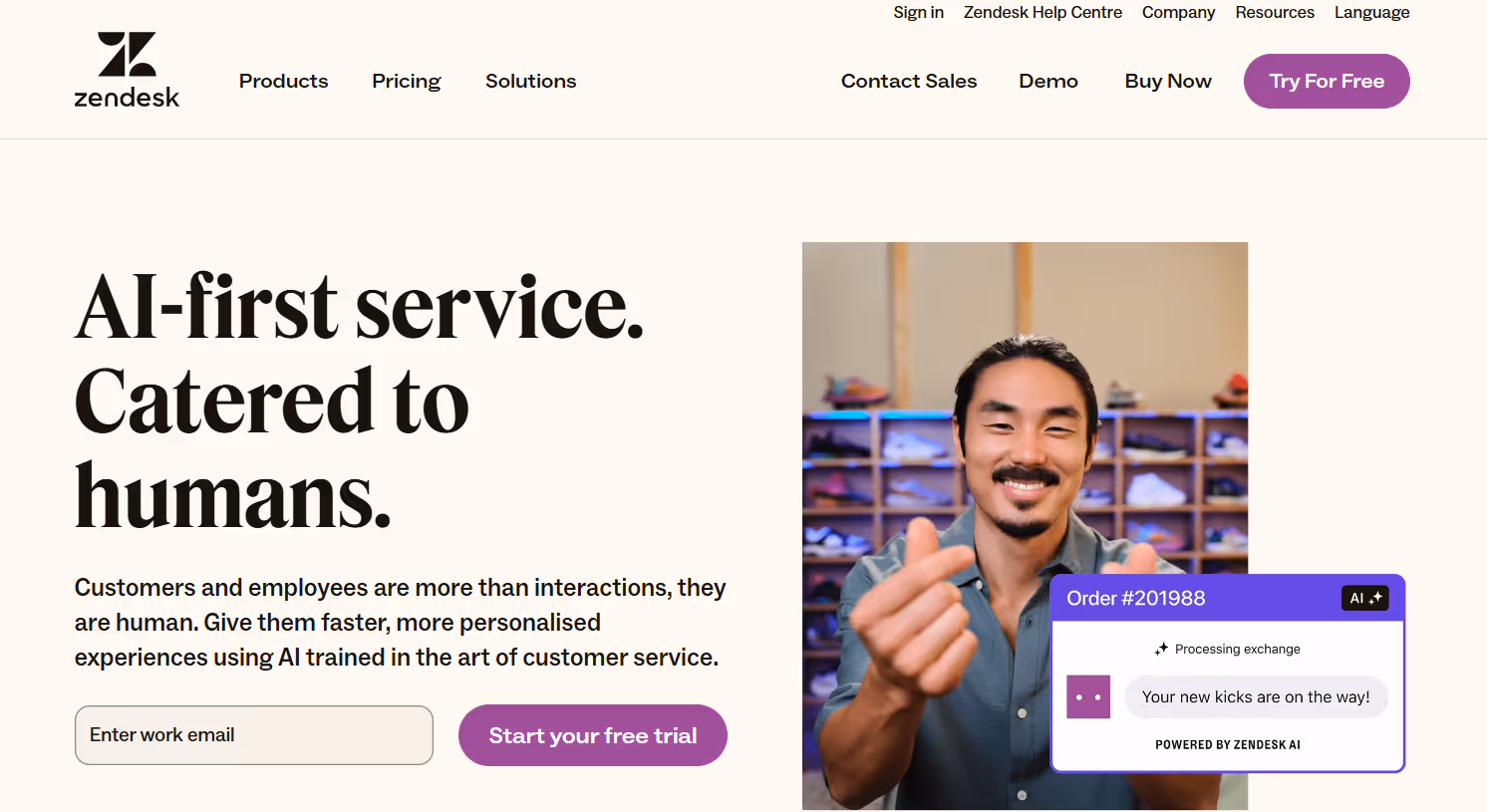
Task: Click the sparkle icon beside Processing exchange
Action: point(1161,649)
